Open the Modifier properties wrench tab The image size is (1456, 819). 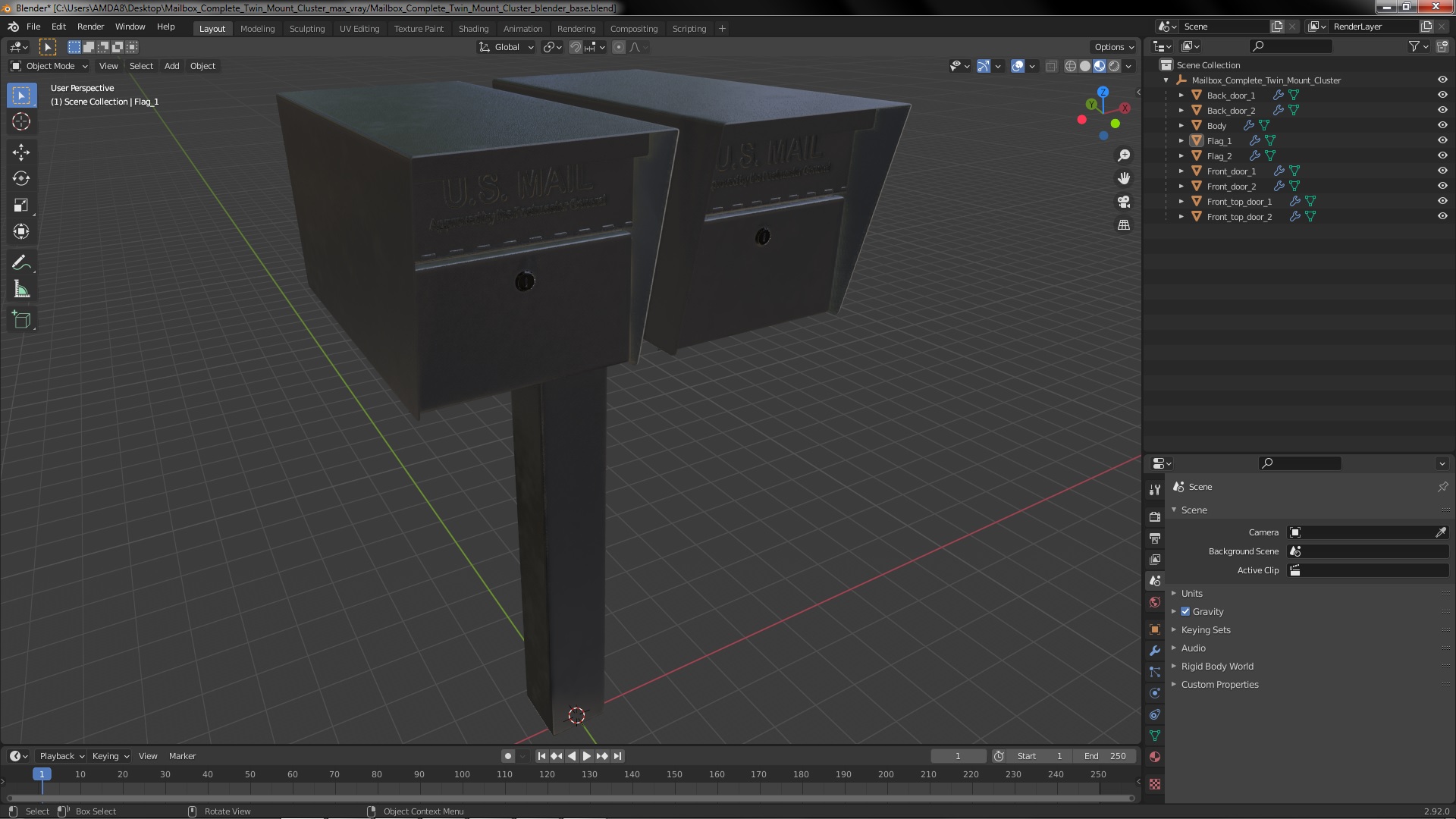[1155, 651]
